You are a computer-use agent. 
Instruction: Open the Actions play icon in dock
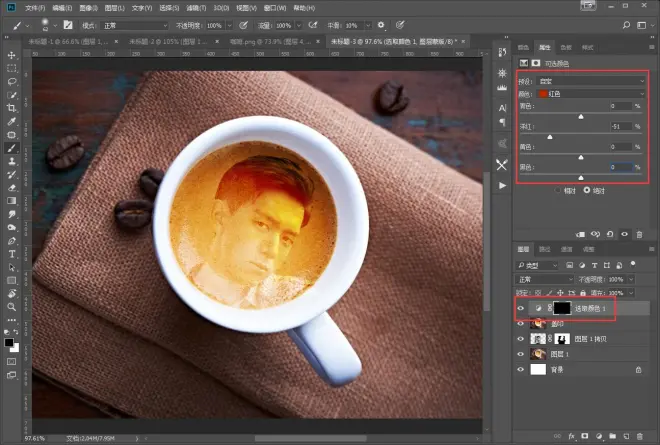tap(502, 186)
